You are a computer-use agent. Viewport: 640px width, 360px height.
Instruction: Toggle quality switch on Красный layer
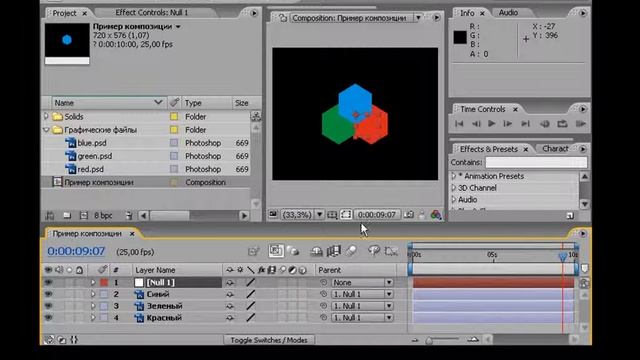(x=251, y=318)
